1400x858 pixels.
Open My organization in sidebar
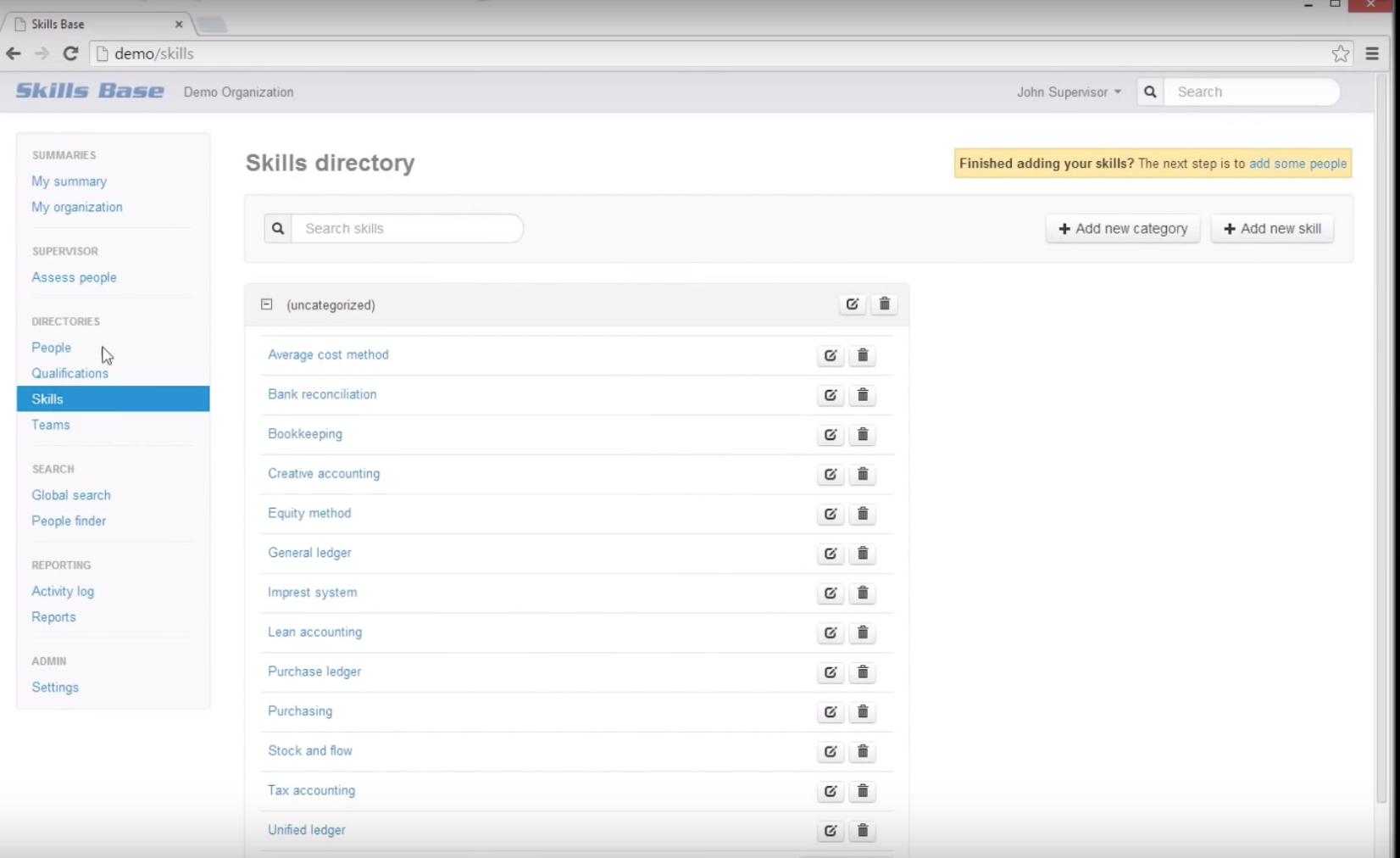pyautogui.click(x=77, y=207)
